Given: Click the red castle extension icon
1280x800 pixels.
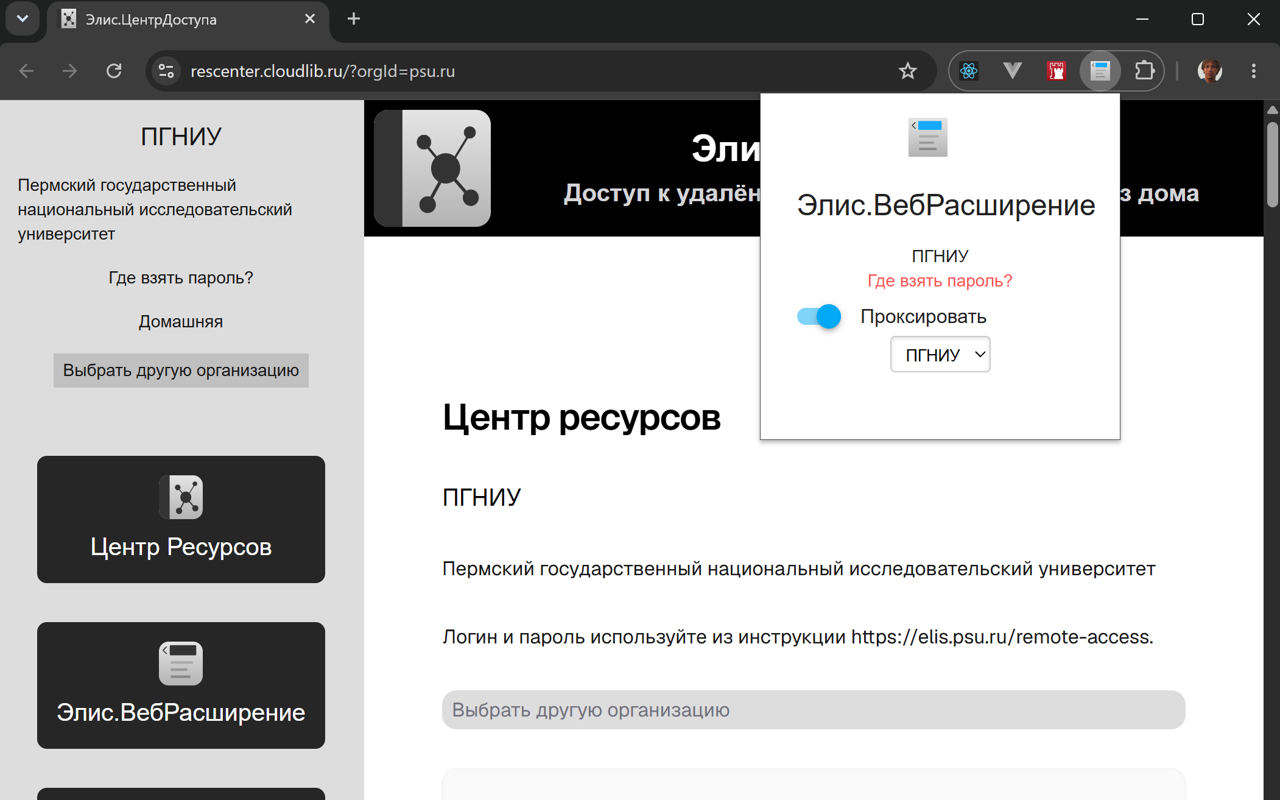Looking at the screenshot, I should pyautogui.click(x=1056, y=71).
